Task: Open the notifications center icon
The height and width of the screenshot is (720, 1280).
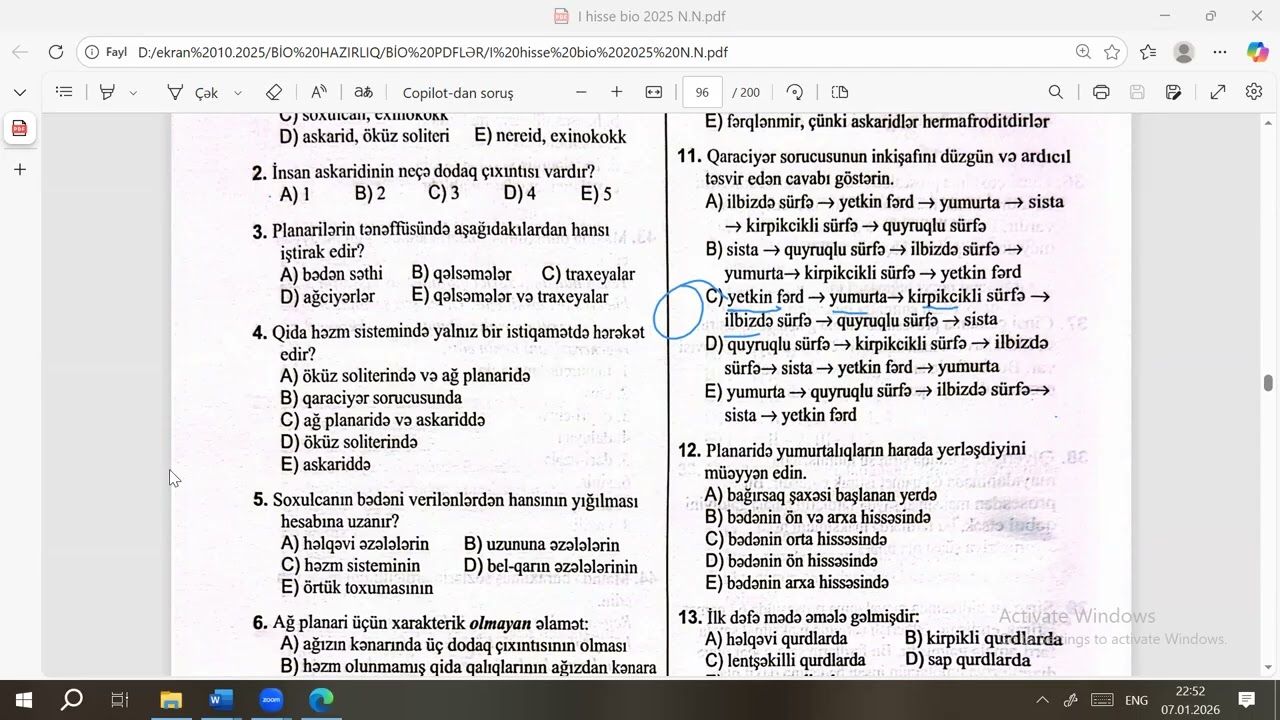Action: pos(1247,700)
